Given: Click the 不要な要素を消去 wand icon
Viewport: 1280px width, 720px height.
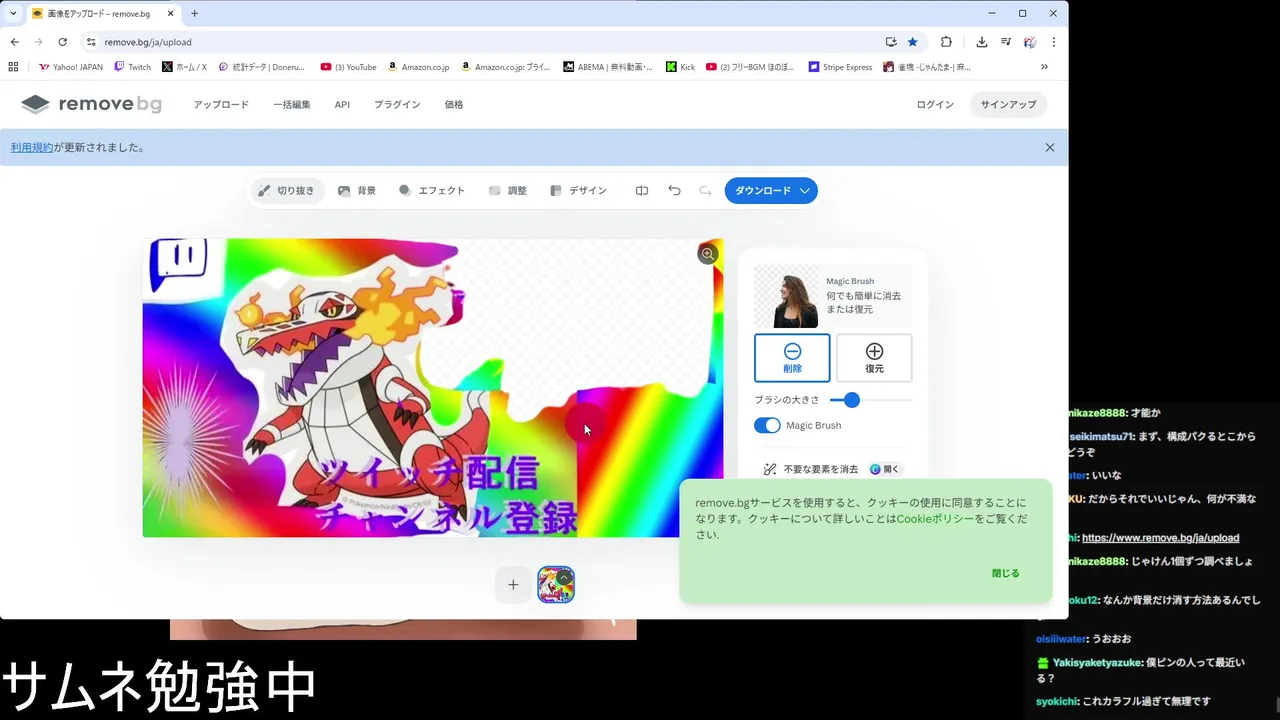Looking at the screenshot, I should [x=770, y=469].
